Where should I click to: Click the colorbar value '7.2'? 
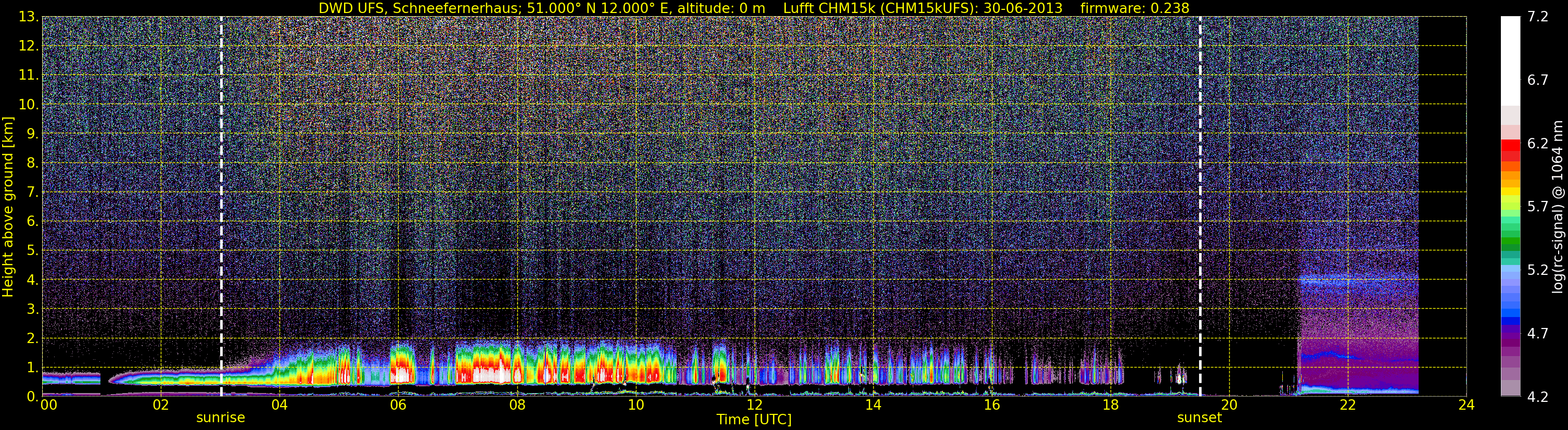coord(1538,17)
